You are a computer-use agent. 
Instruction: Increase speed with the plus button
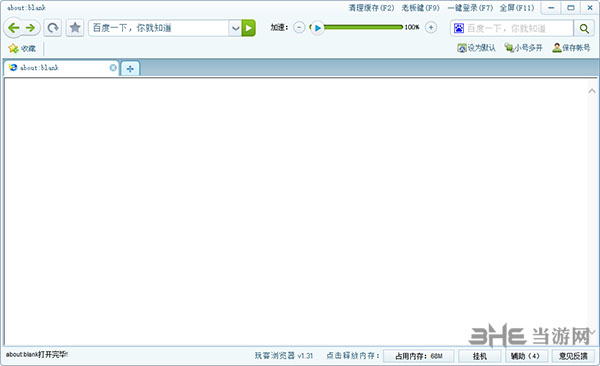coord(431,28)
